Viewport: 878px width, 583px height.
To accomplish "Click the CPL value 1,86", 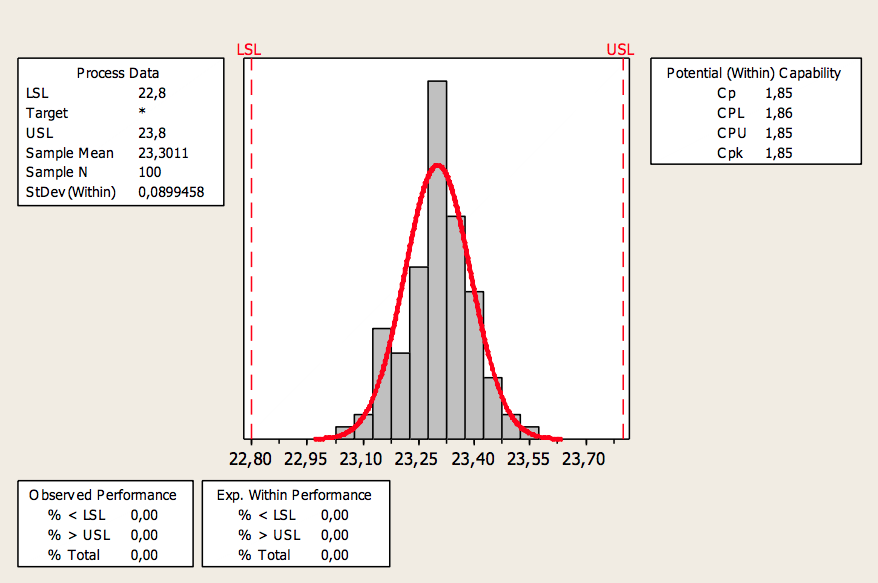I will tap(778, 113).
